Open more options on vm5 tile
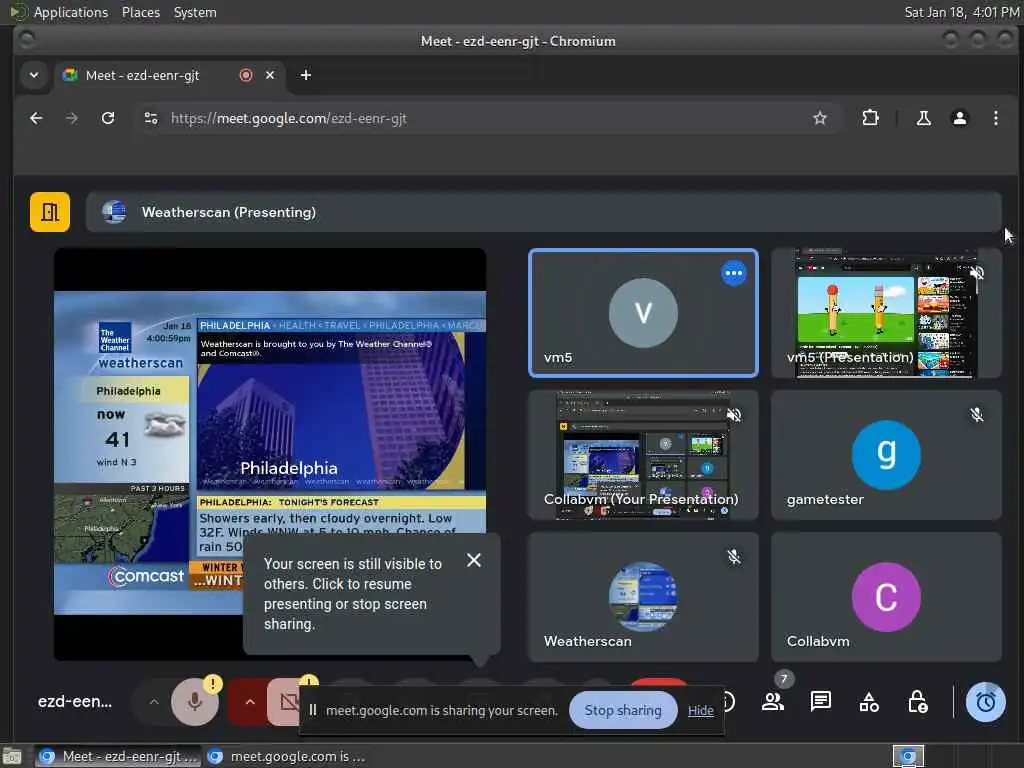 pyautogui.click(x=733, y=273)
